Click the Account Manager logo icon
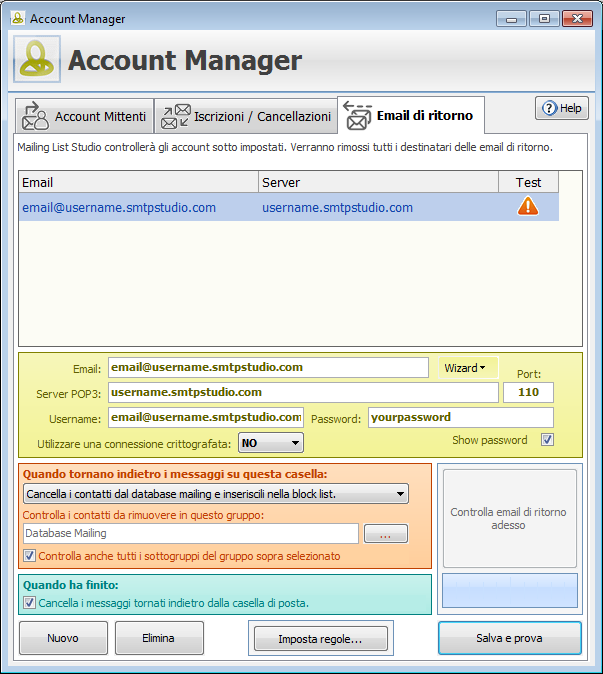603x674 pixels. (x=37, y=60)
